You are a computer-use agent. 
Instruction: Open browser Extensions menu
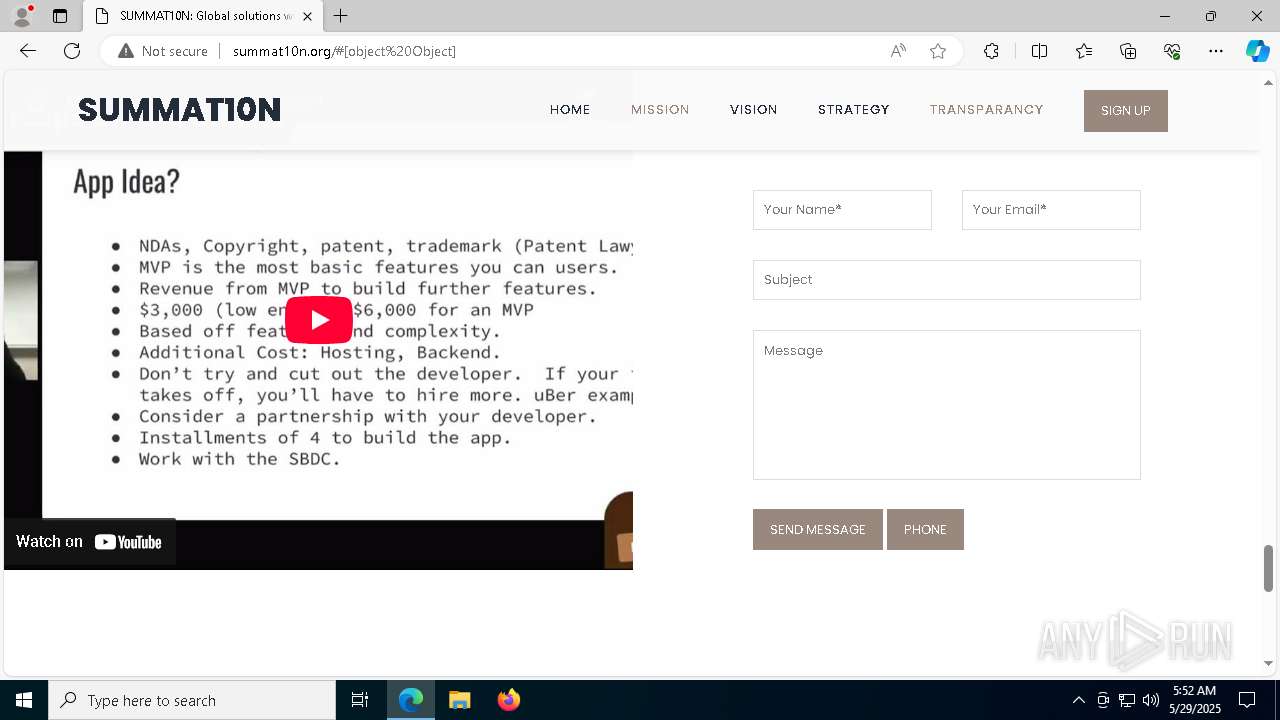(991, 51)
